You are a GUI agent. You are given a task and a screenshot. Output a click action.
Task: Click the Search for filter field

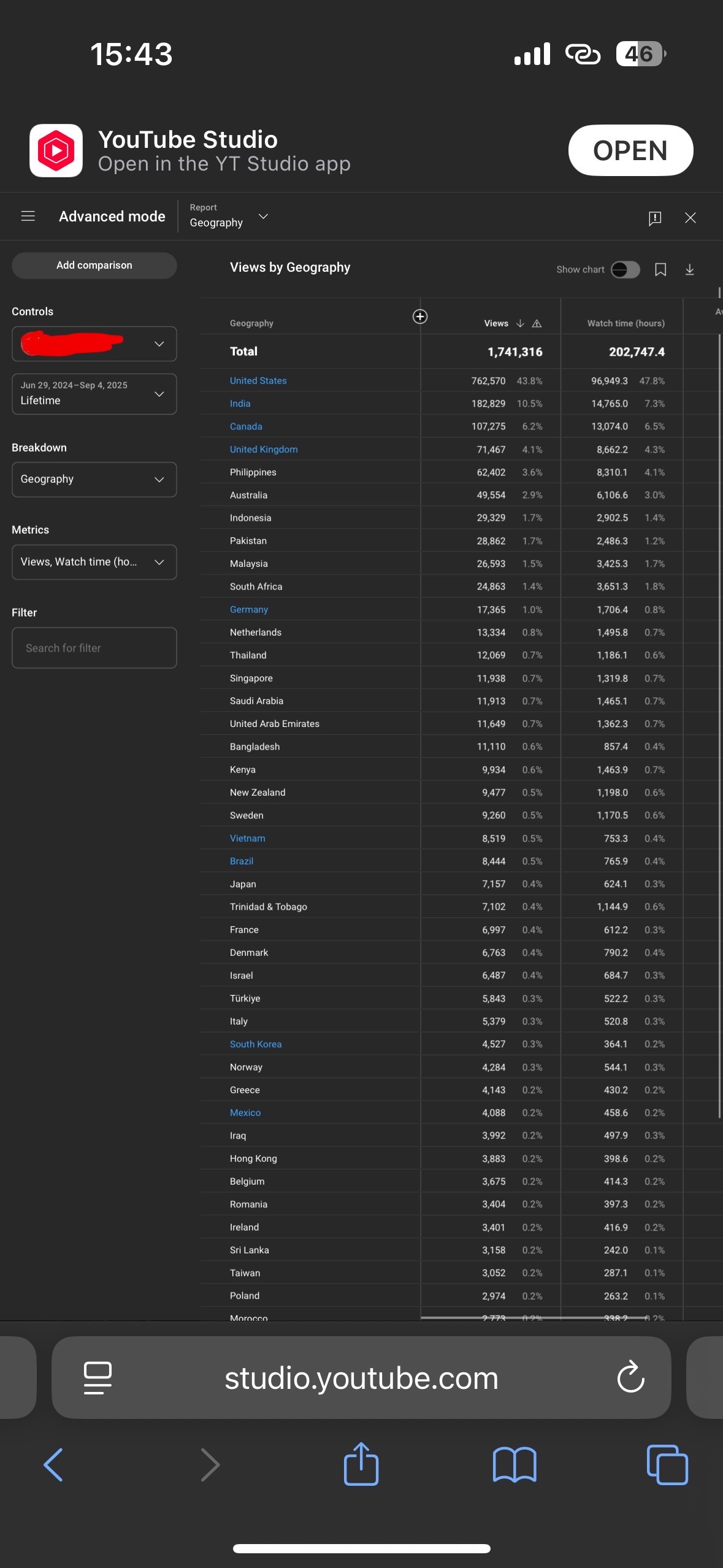coord(94,648)
